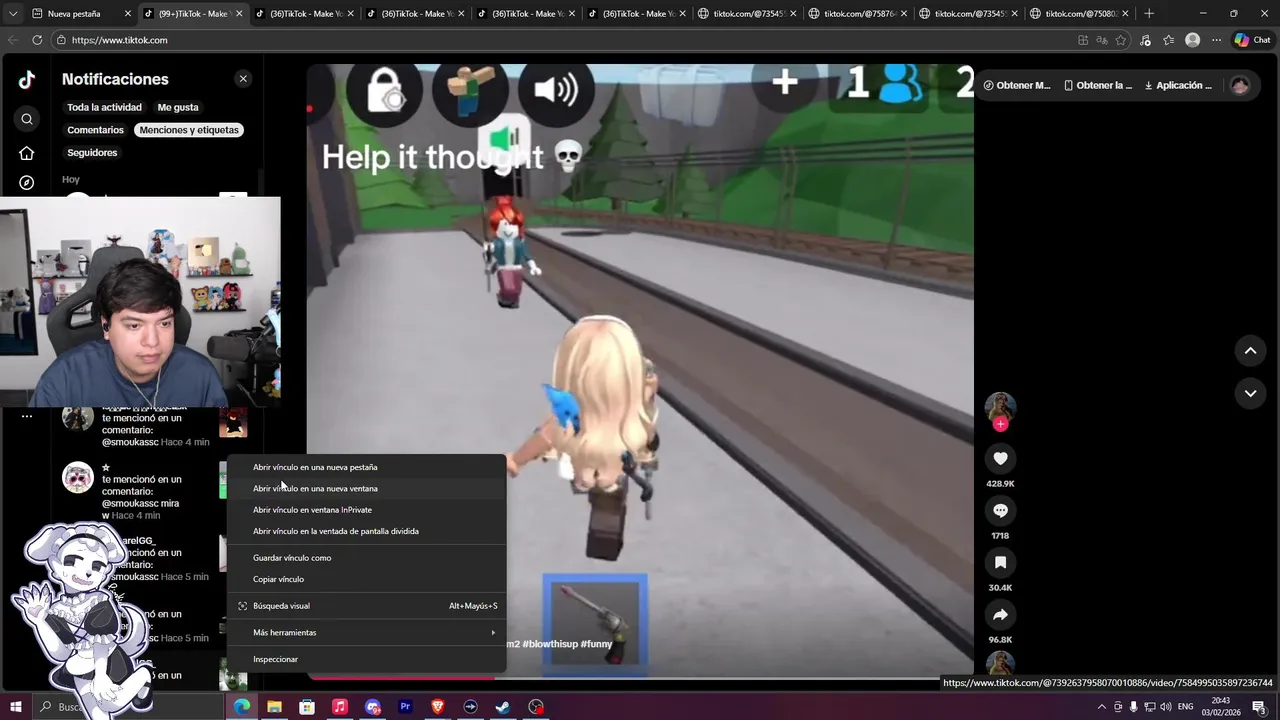Go to previous video with up chevron
The width and height of the screenshot is (1280, 720).
coord(1250,351)
